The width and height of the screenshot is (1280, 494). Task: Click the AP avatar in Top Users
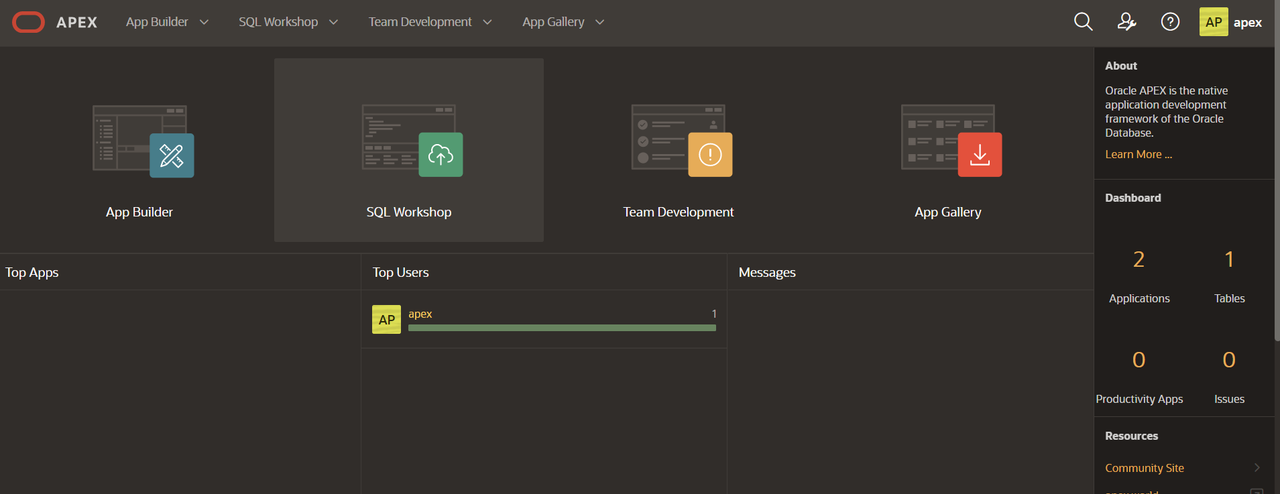tap(386, 320)
